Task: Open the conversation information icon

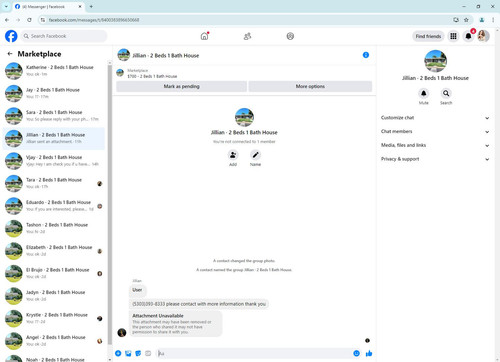Action: [366, 55]
